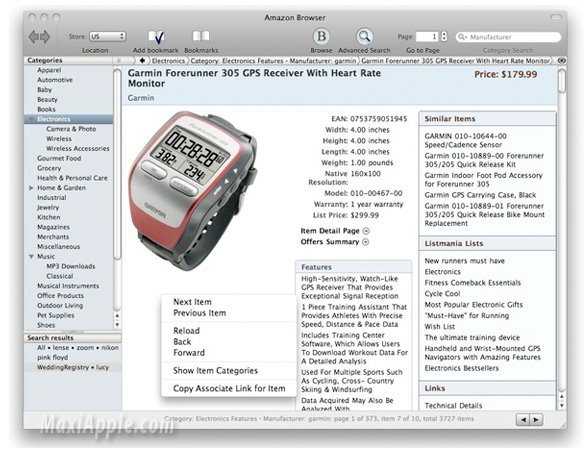Increment the Go to Page stepper
The image size is (586, 451).
coord(444,34)
